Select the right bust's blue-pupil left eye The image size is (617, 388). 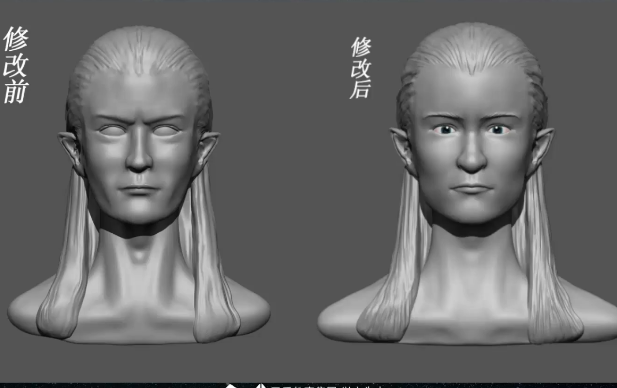445,129
